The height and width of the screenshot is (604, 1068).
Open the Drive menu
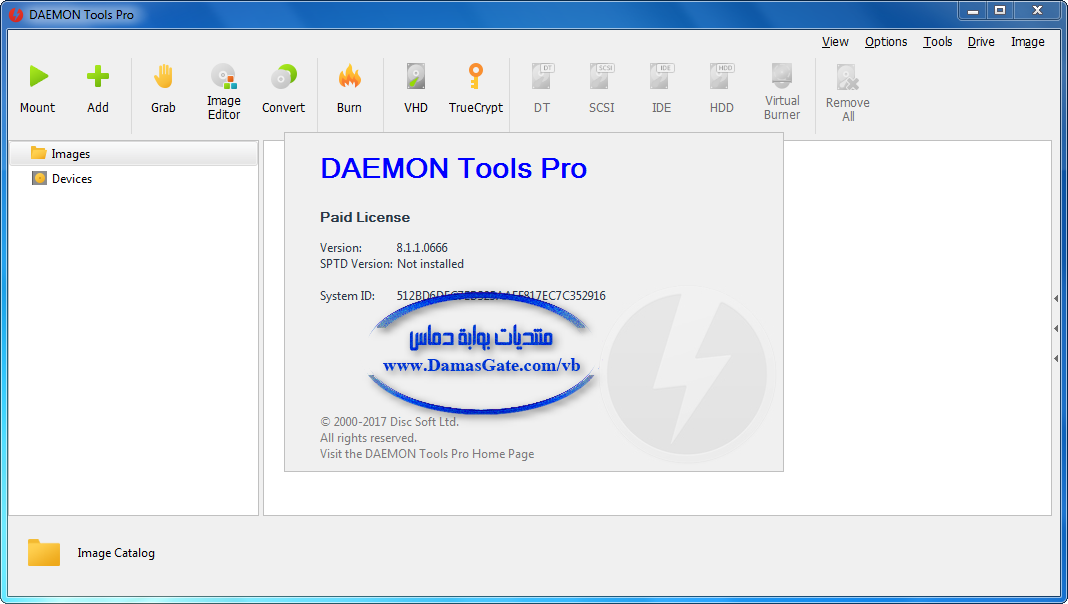point(981,42)
